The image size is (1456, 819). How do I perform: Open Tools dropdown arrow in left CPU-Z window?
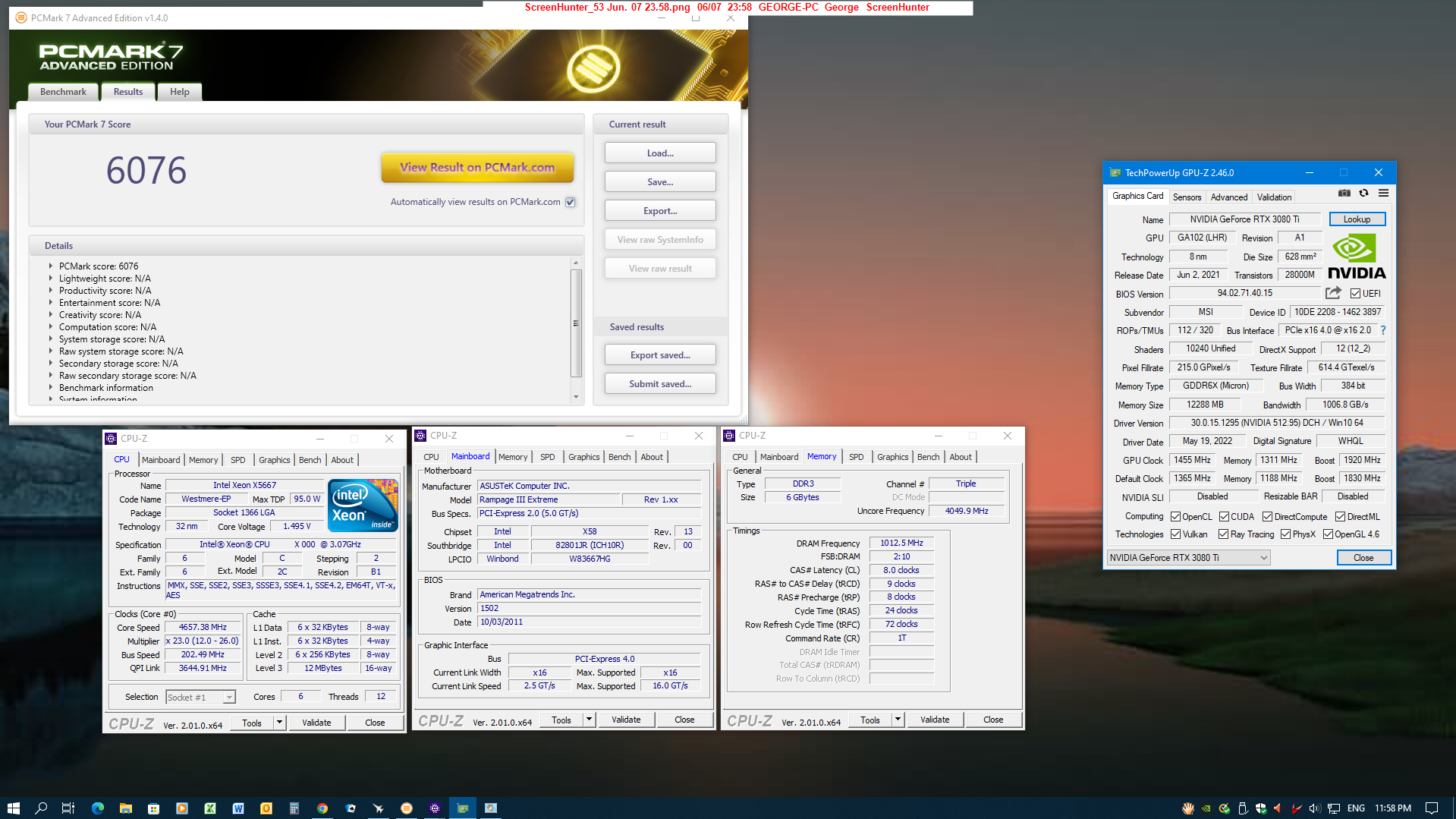point(279,723)
